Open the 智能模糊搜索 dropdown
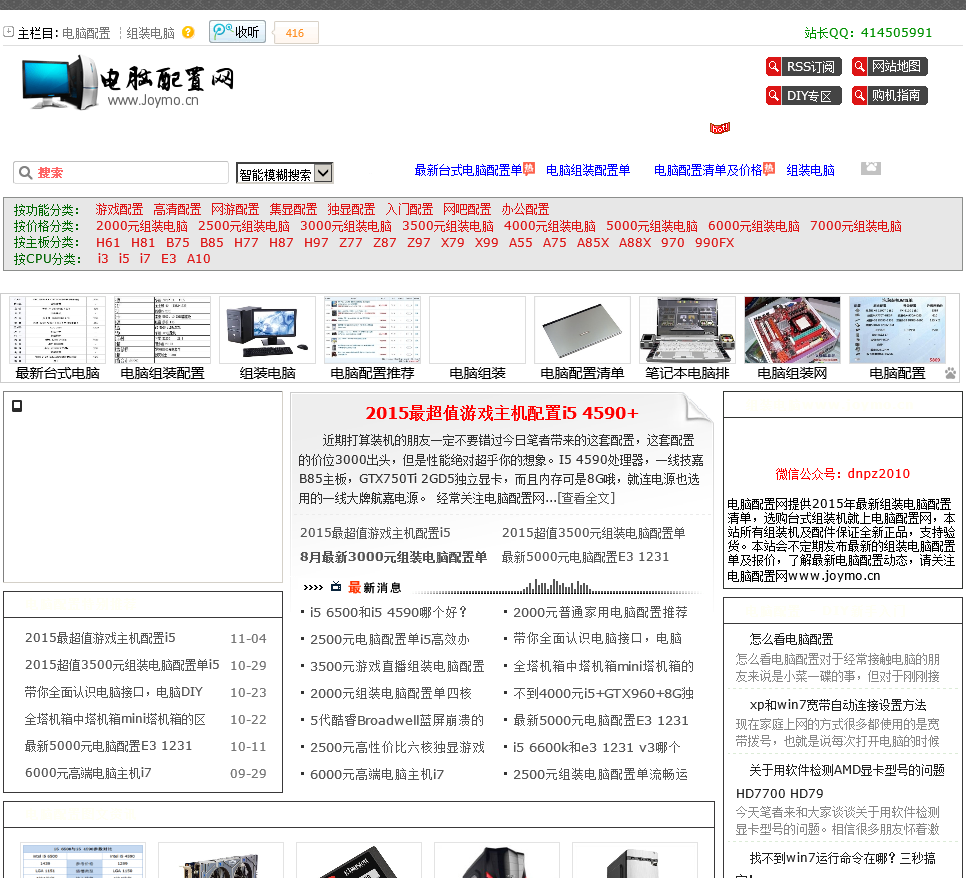Screen dimensions: 966x878 (x=285, y=174)
